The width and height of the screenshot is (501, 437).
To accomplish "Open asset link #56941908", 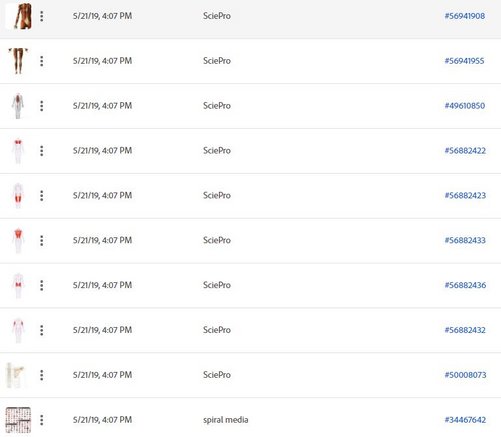I will coord(465,16).
